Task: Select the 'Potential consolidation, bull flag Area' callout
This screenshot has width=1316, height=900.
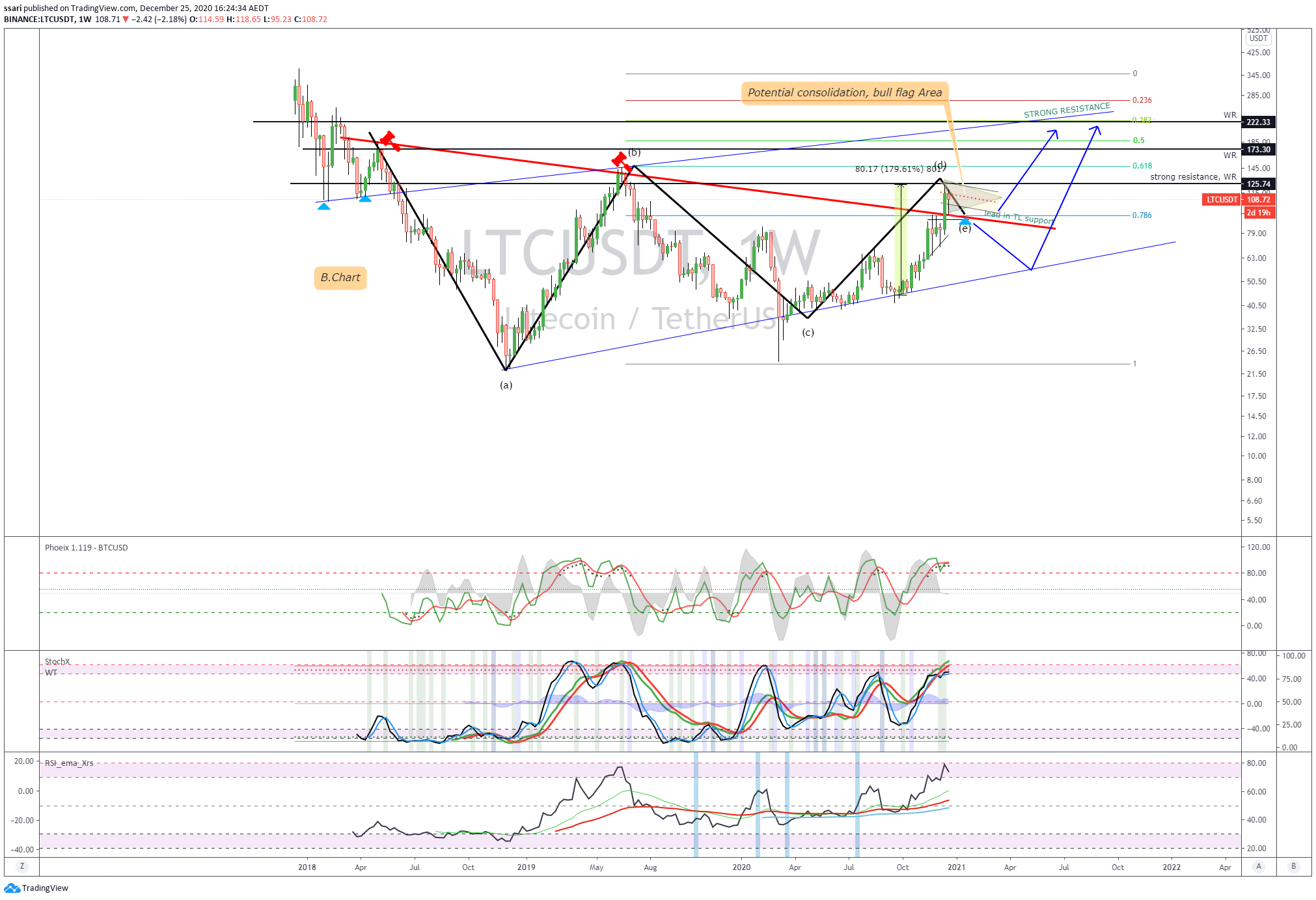Action: pos(845,92)
